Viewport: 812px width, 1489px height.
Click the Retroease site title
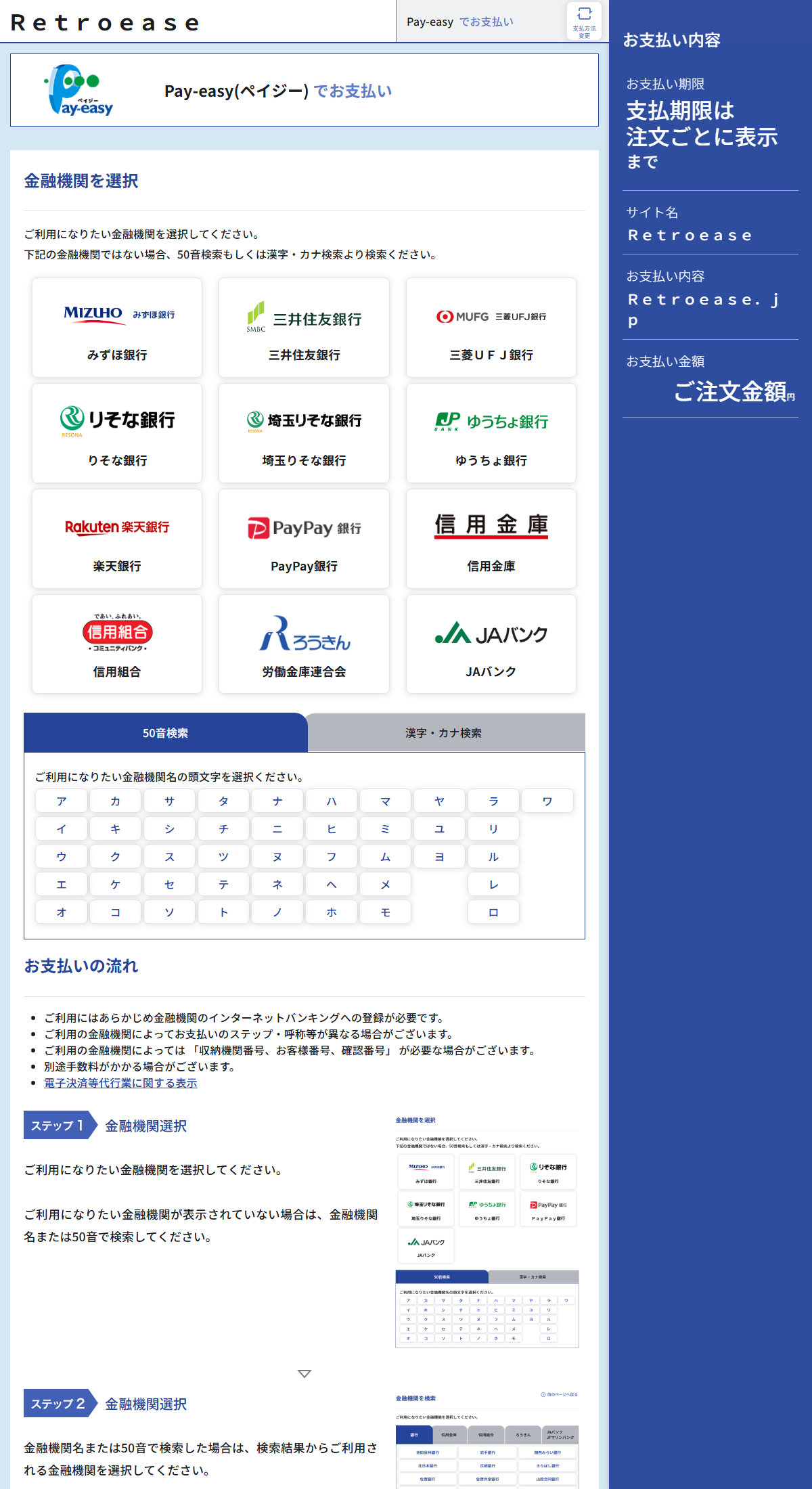106,23
